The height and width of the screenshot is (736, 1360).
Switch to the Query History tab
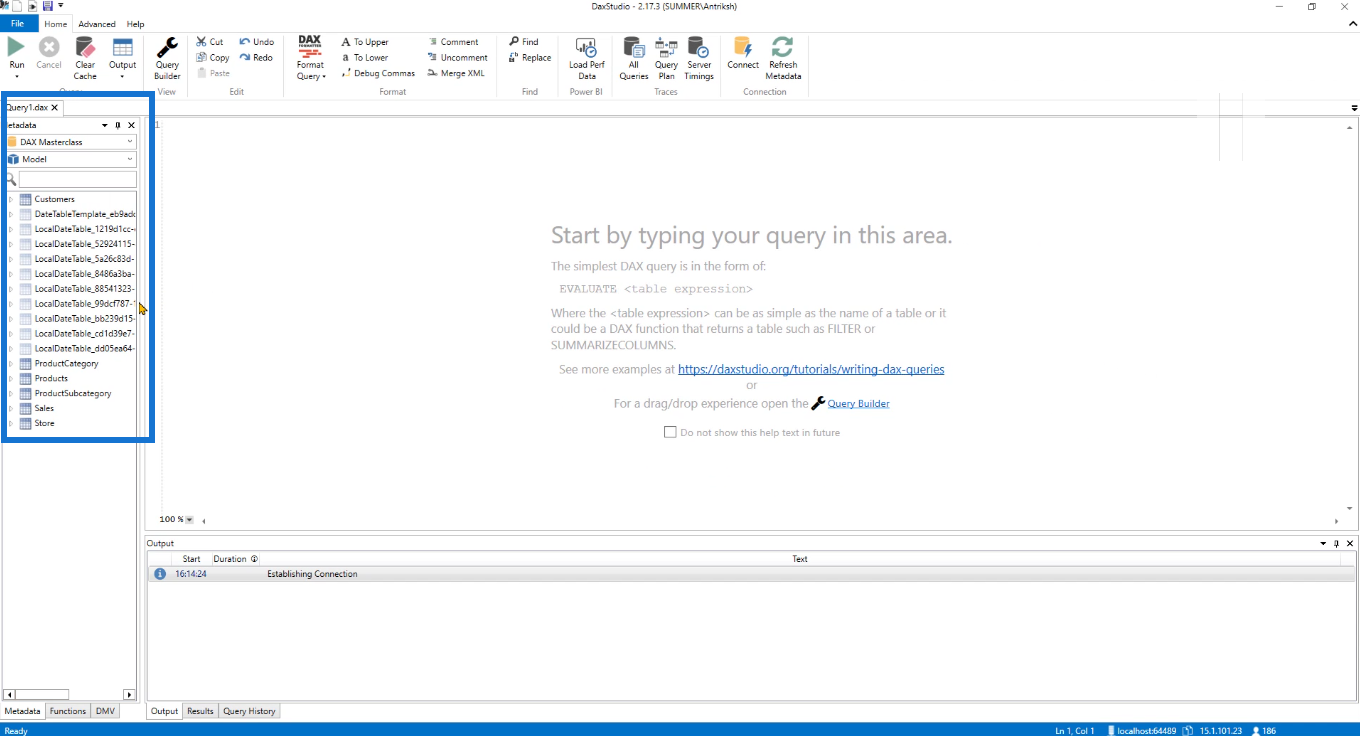tap(249, 711)
